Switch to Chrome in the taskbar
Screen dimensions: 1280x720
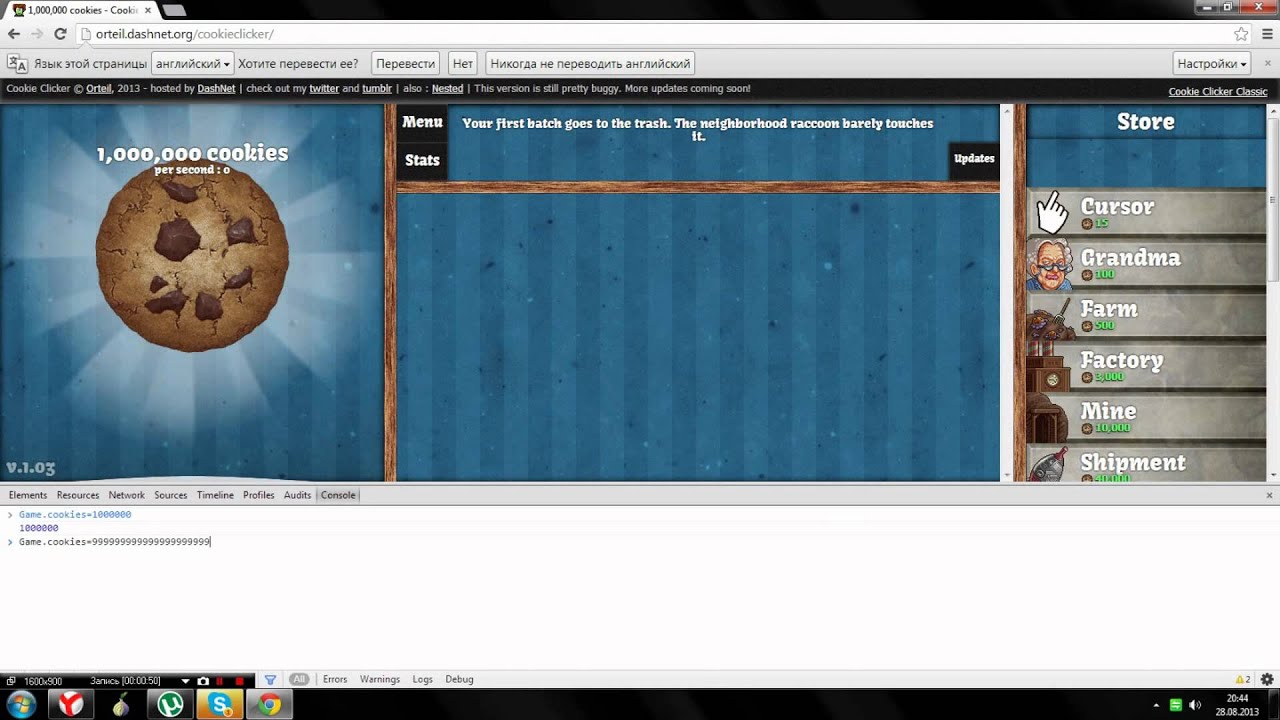click(270, 704)
